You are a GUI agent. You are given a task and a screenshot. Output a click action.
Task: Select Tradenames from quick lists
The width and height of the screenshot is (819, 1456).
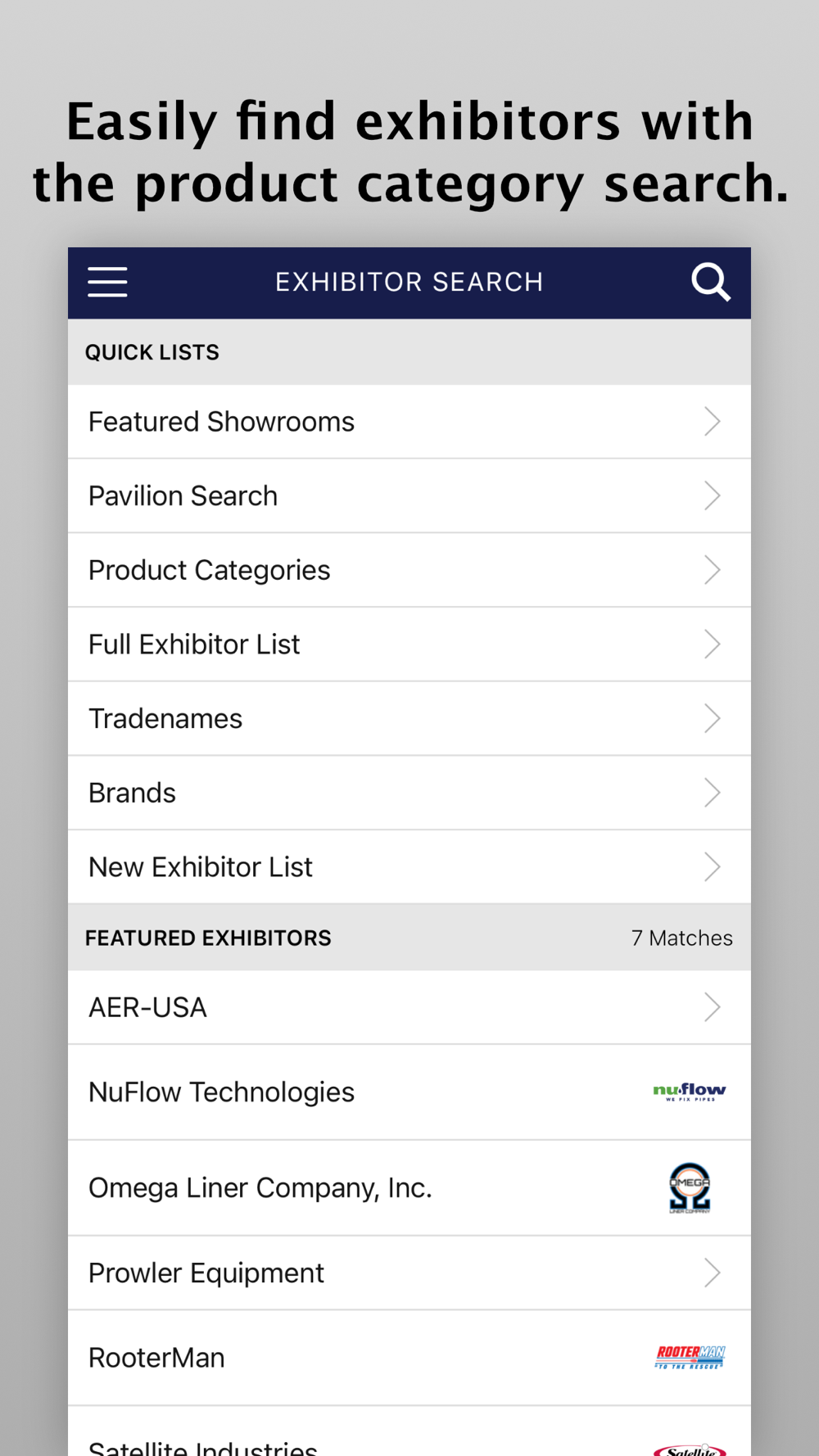point(165,719)
